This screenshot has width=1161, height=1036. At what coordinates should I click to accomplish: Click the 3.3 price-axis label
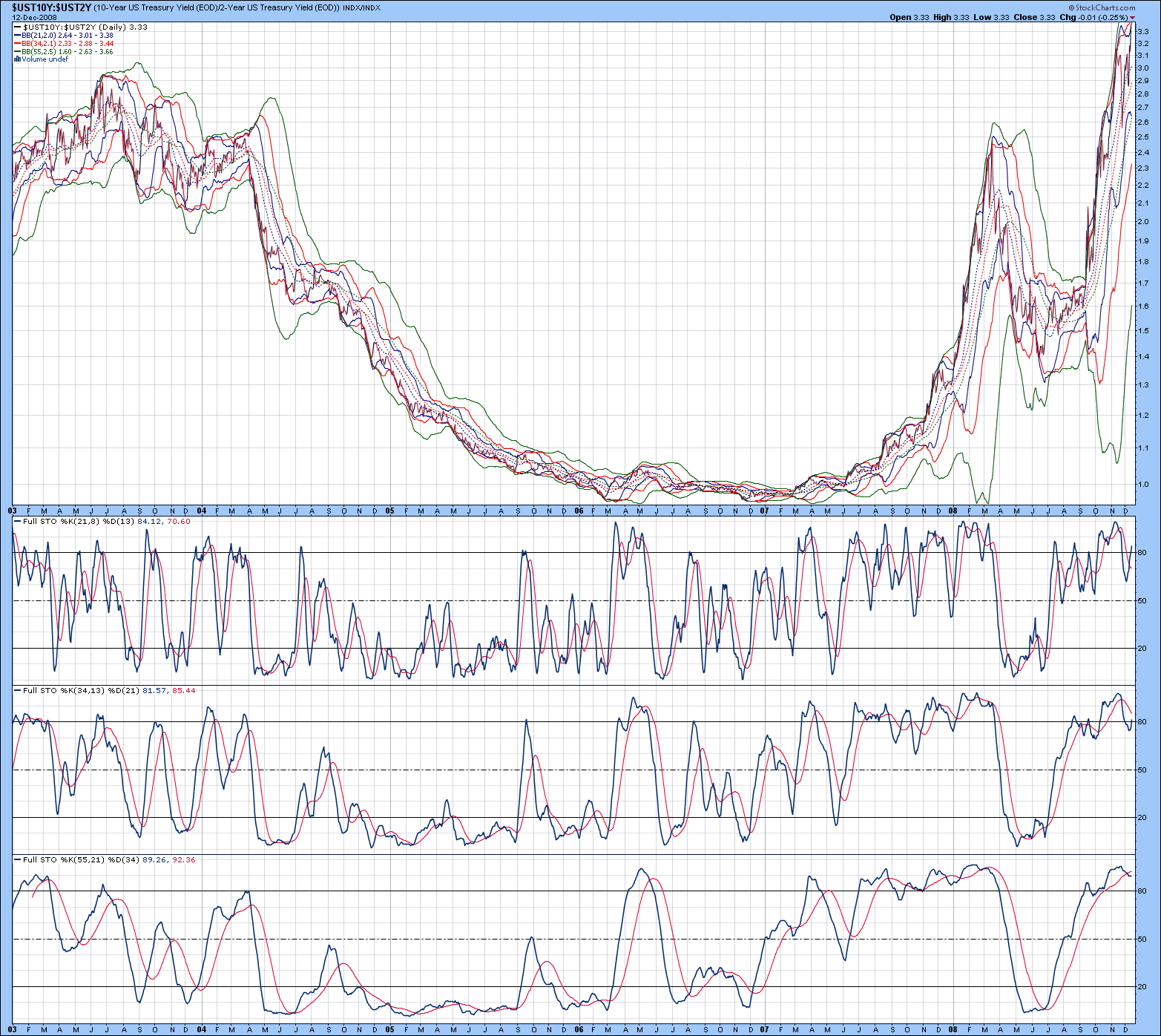[1143, 31]
